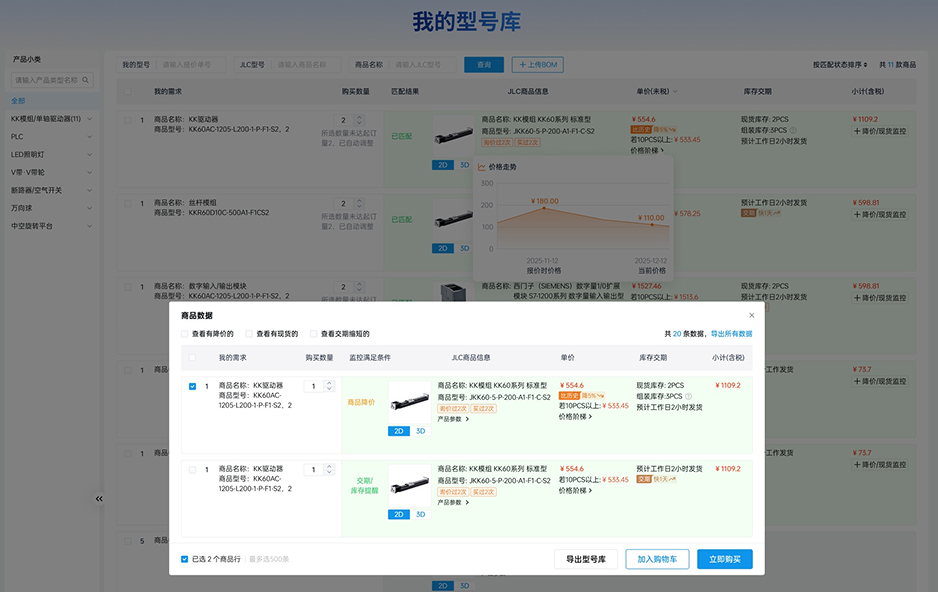Enable the 查看有降价的 filter checkbox
Screen dimensions: 938x592
pyautogui.click(x=185, y=334)
